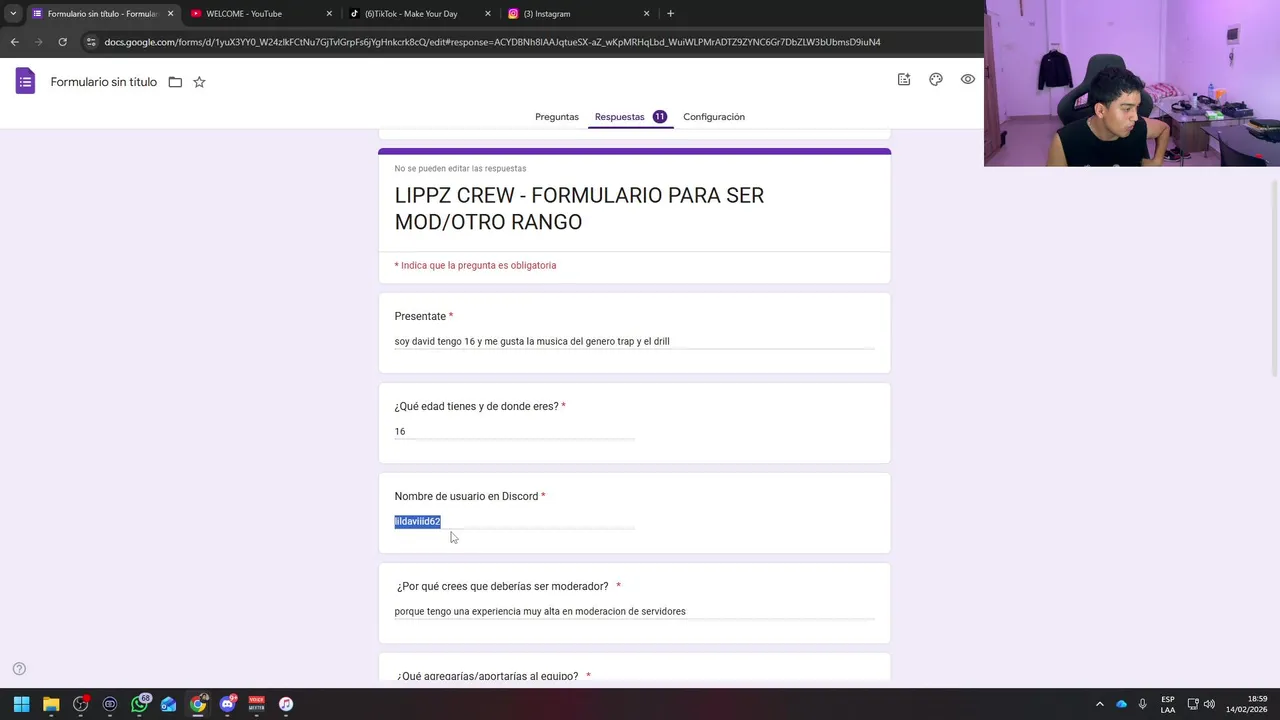Viewport: 1280px width, 720px height.
Task: Click the Respuestas count badge 11
Action: click(x=660, y=117)
